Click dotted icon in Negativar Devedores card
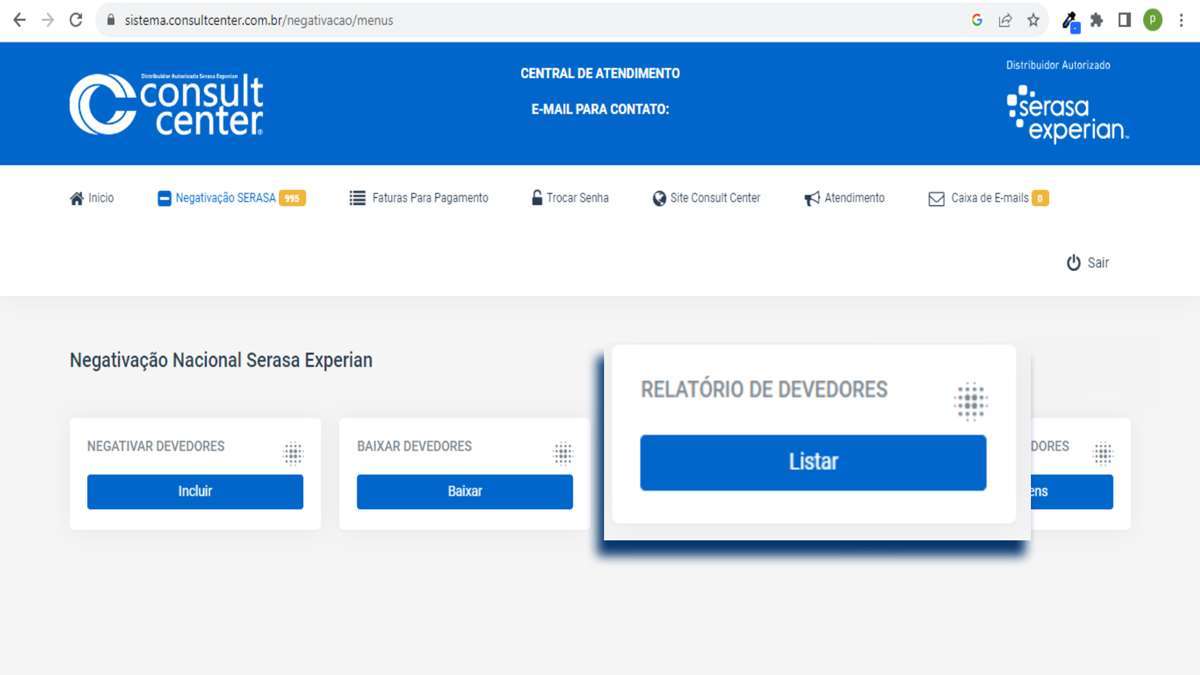The width and height of the screenshot is (1200, 675). (293, 453)
